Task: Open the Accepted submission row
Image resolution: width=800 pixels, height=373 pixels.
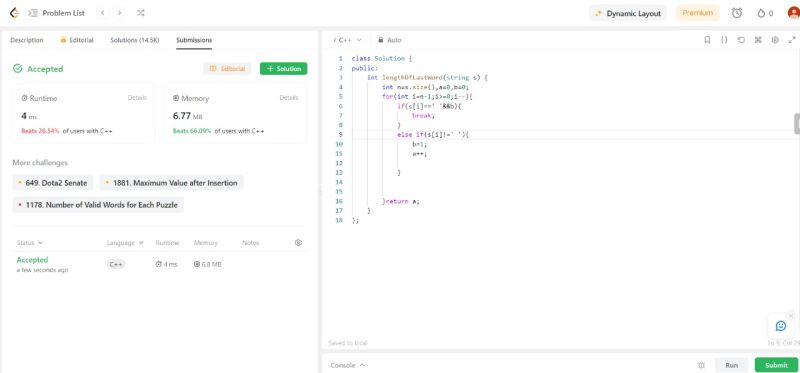Action: point(160,264)
